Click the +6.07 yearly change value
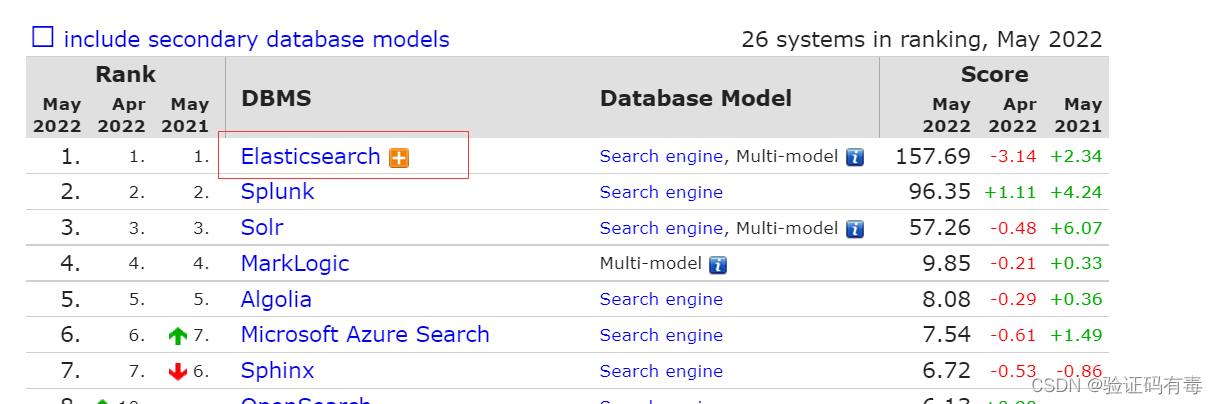The height and width of the screenshot is (404, 1218). click(1076, 229)
